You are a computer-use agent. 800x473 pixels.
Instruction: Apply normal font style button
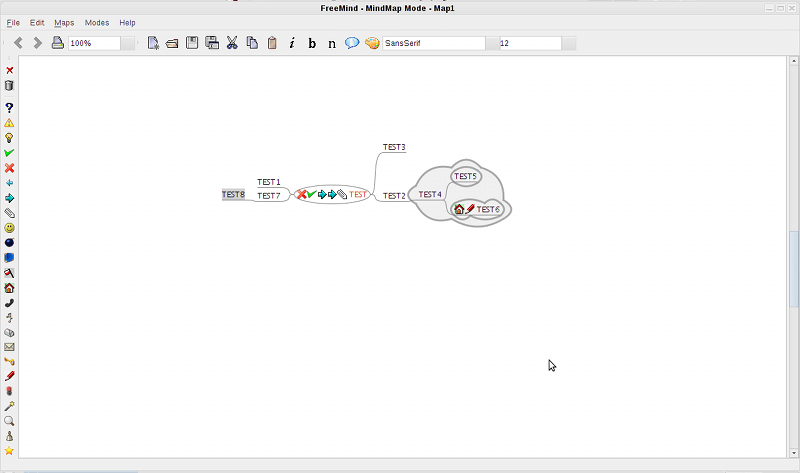[332, 43]
